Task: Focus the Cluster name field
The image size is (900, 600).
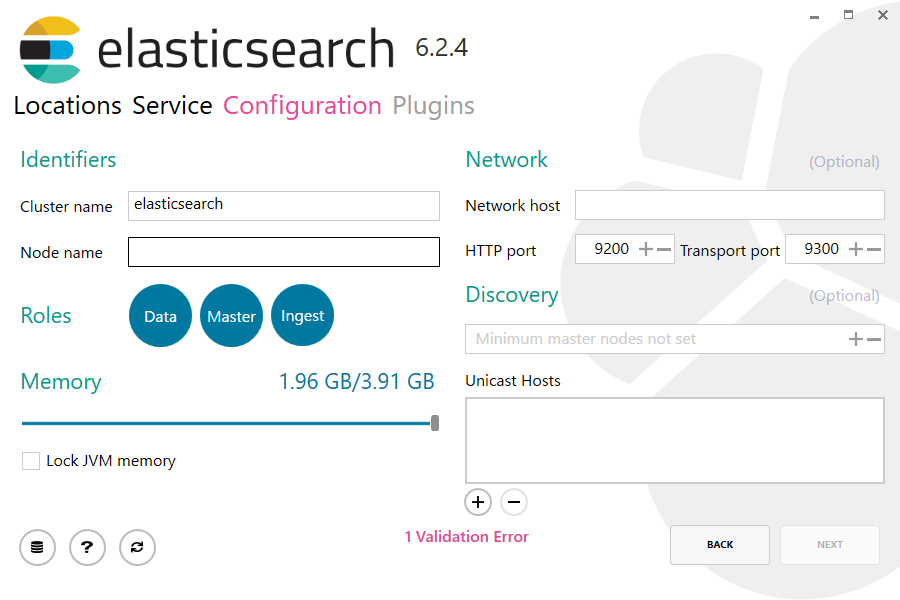Action: tap(284, 206)
